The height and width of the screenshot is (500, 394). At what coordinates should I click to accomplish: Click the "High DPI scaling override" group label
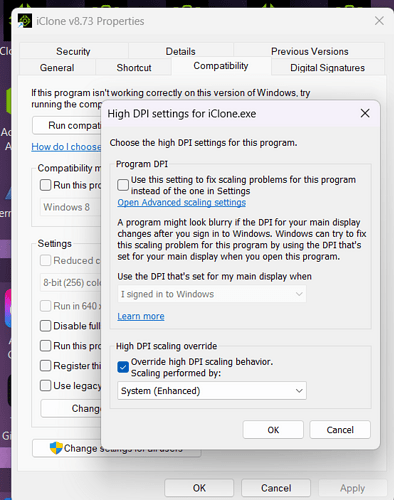click(x=166, y=346)
